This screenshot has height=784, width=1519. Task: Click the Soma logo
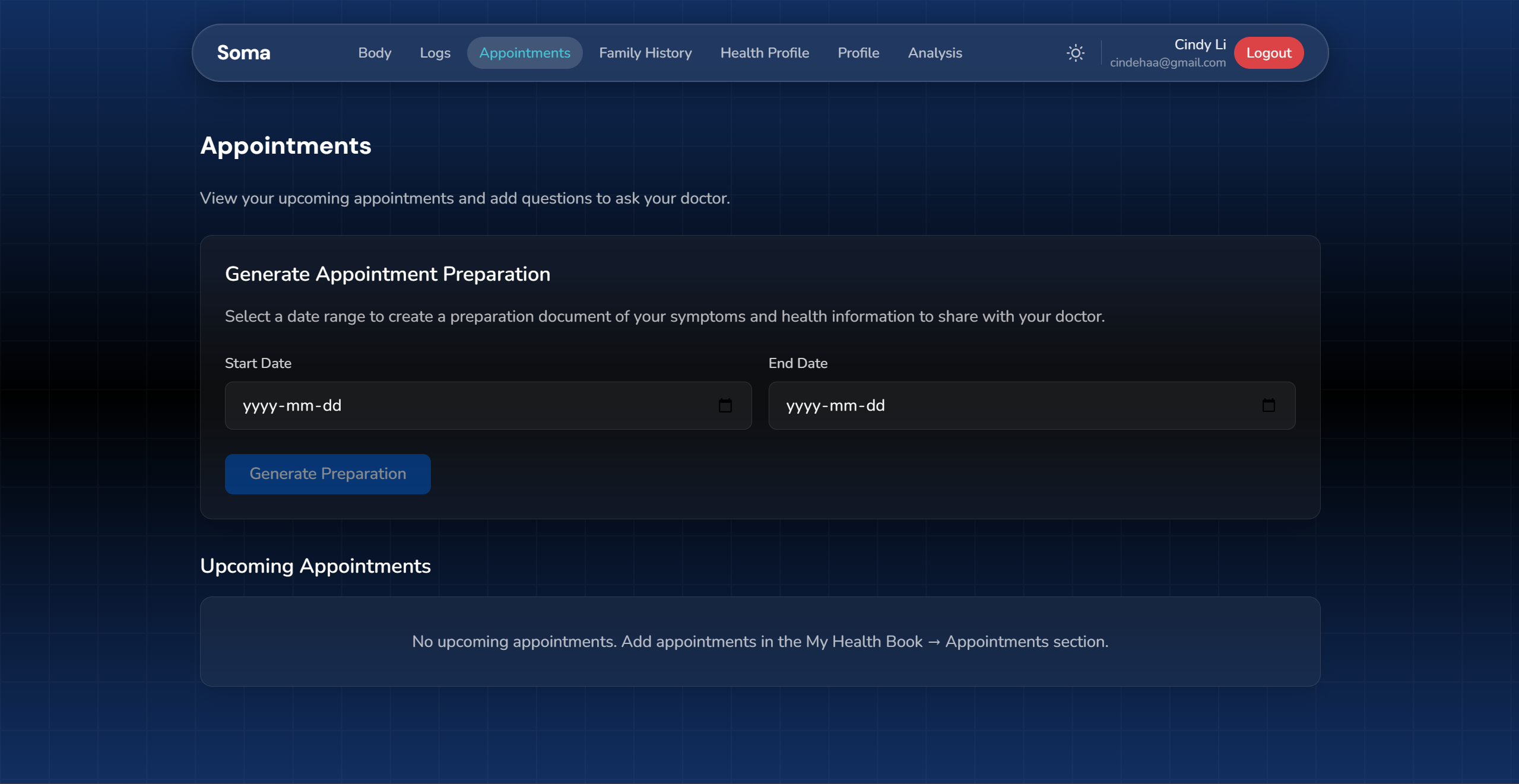click(x=243, y=53)
